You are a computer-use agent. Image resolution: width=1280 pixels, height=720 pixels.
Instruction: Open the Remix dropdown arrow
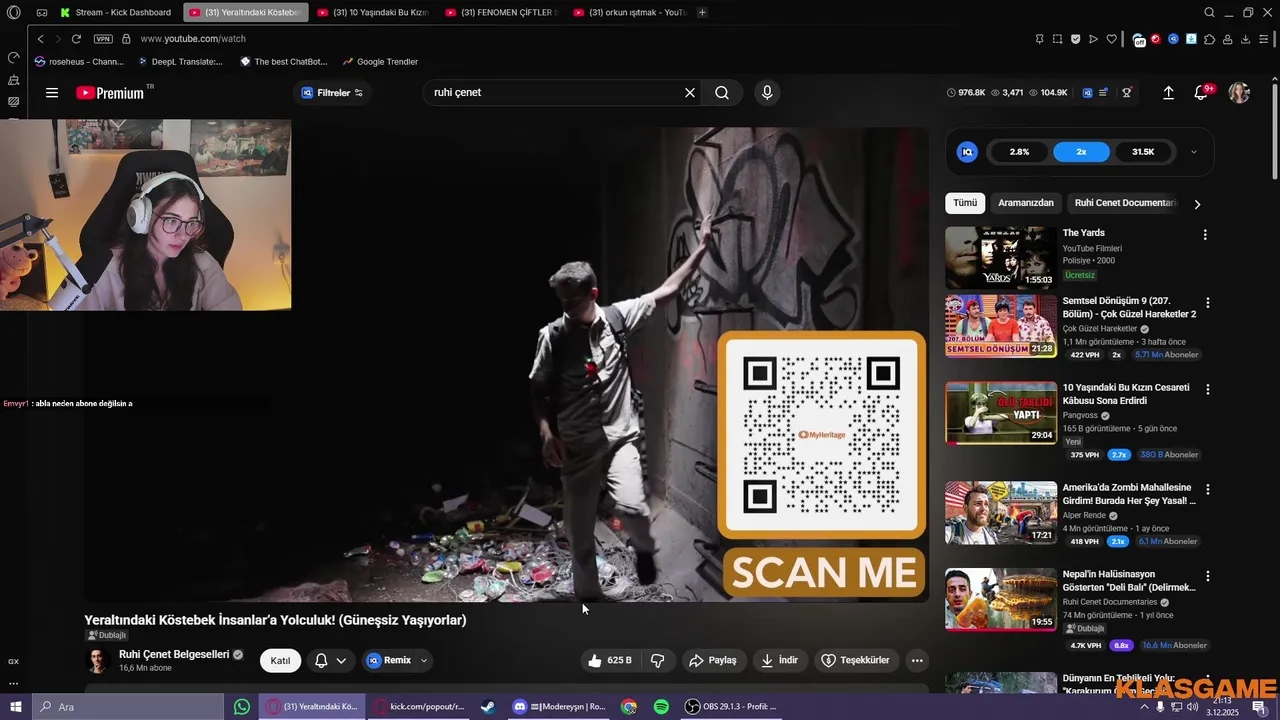424,661
